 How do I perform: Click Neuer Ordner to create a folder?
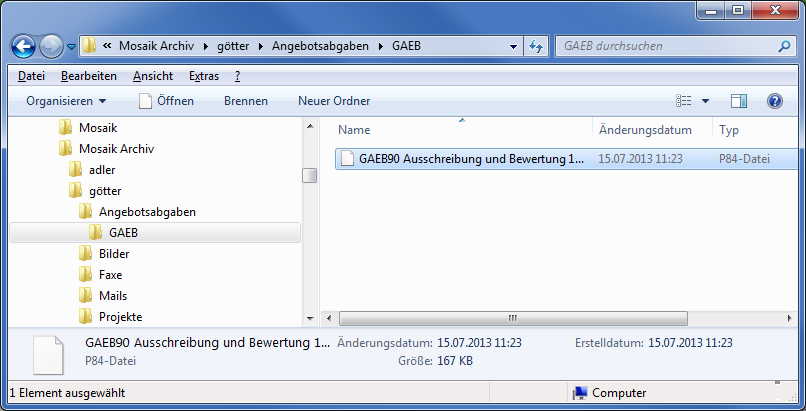[334, 101]
